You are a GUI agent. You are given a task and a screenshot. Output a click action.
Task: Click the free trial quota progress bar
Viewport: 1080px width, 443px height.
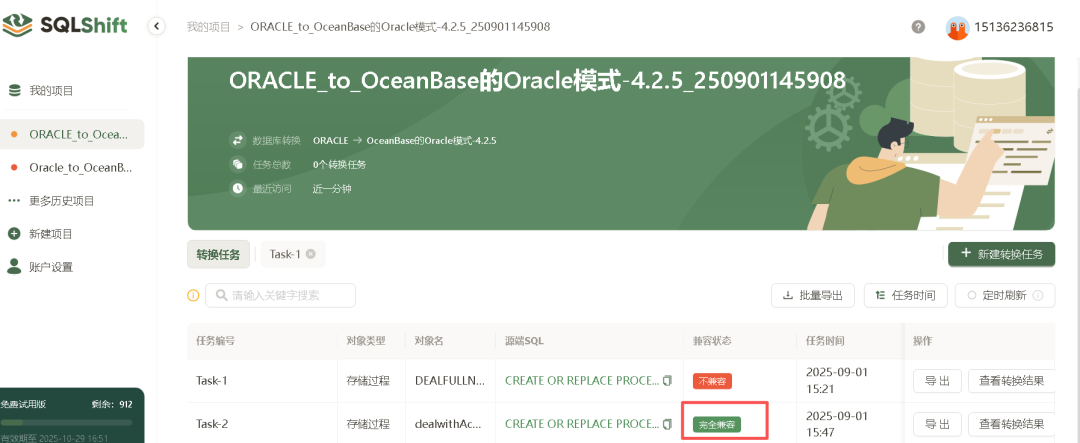[x=67, y=422]
